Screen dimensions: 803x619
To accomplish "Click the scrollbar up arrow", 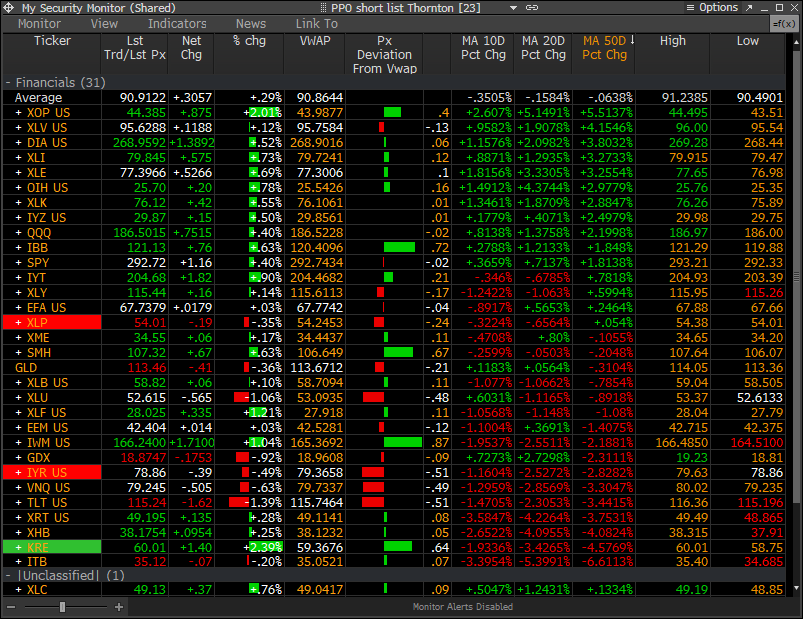I will point(796,42).
